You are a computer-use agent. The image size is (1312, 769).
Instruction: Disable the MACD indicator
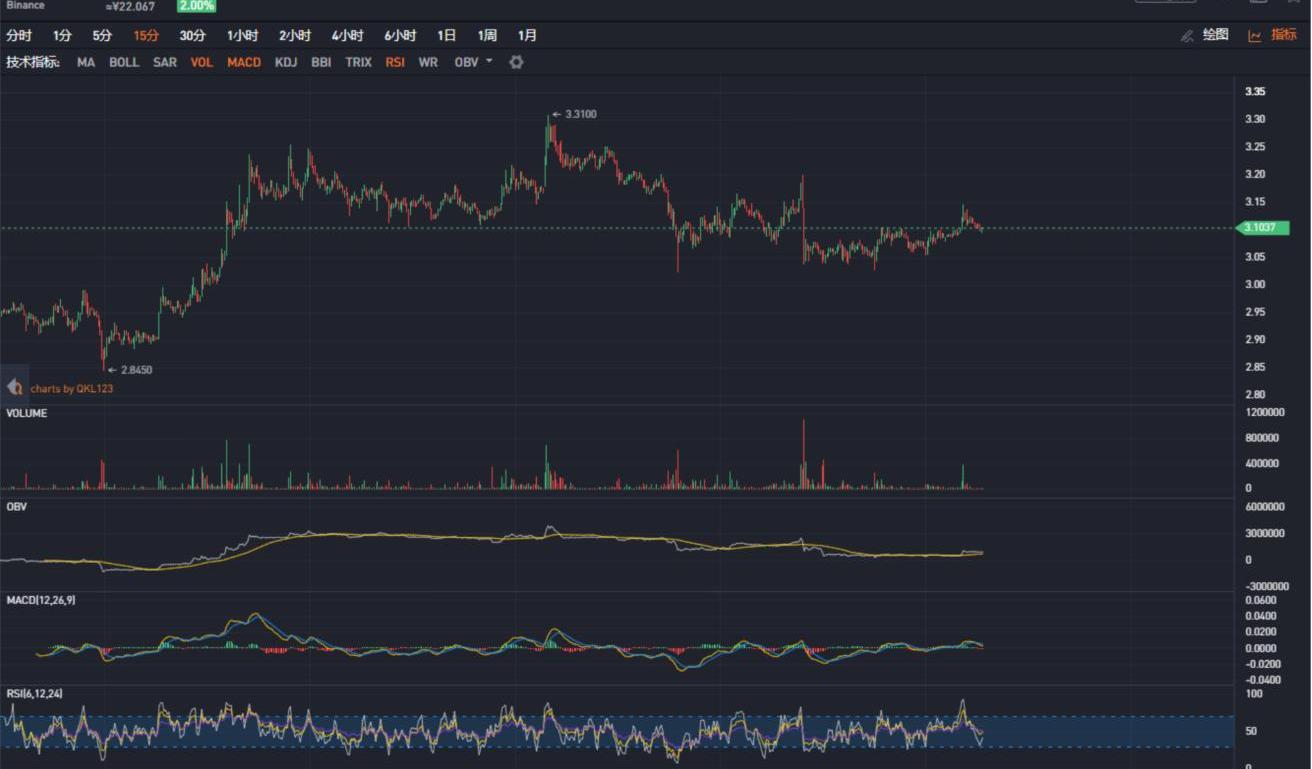coord(244,62)
